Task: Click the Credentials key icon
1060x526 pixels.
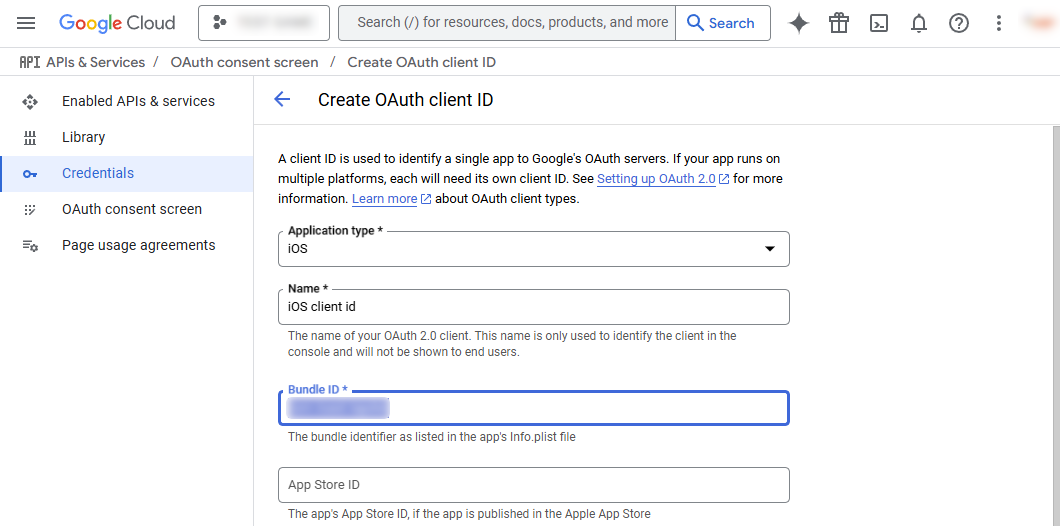Action: pyautogui.click(x=30, y=174)
